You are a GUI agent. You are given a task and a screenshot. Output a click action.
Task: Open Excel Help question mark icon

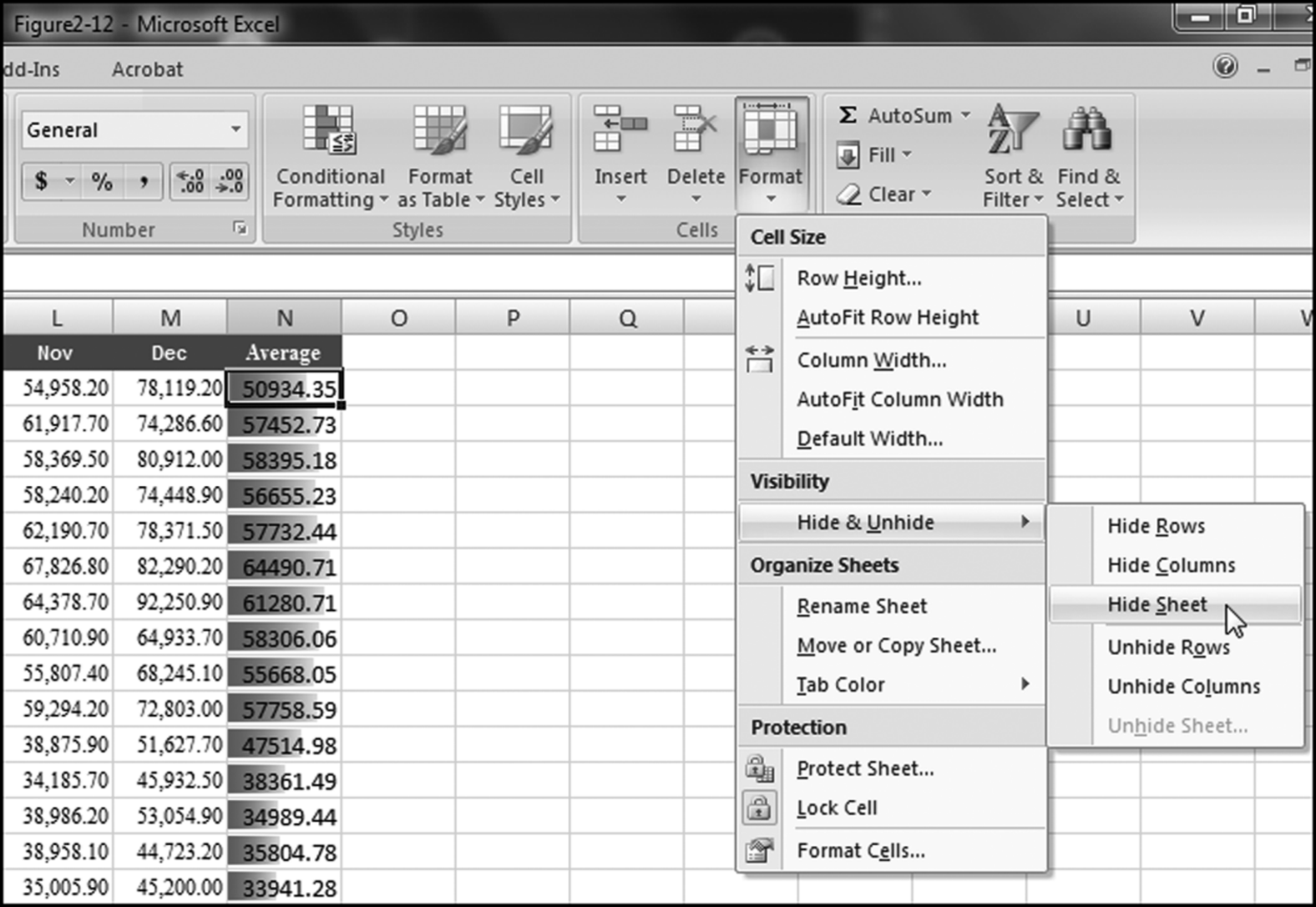tap(1225, 66)
